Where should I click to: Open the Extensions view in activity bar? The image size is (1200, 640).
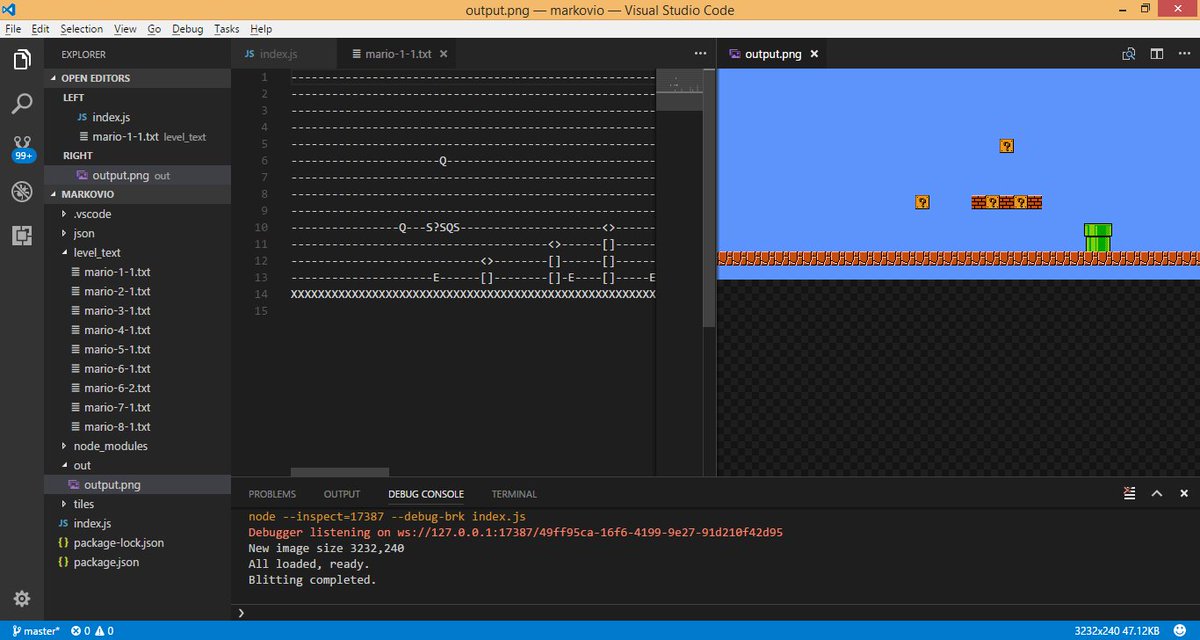(x=22, y=235)
